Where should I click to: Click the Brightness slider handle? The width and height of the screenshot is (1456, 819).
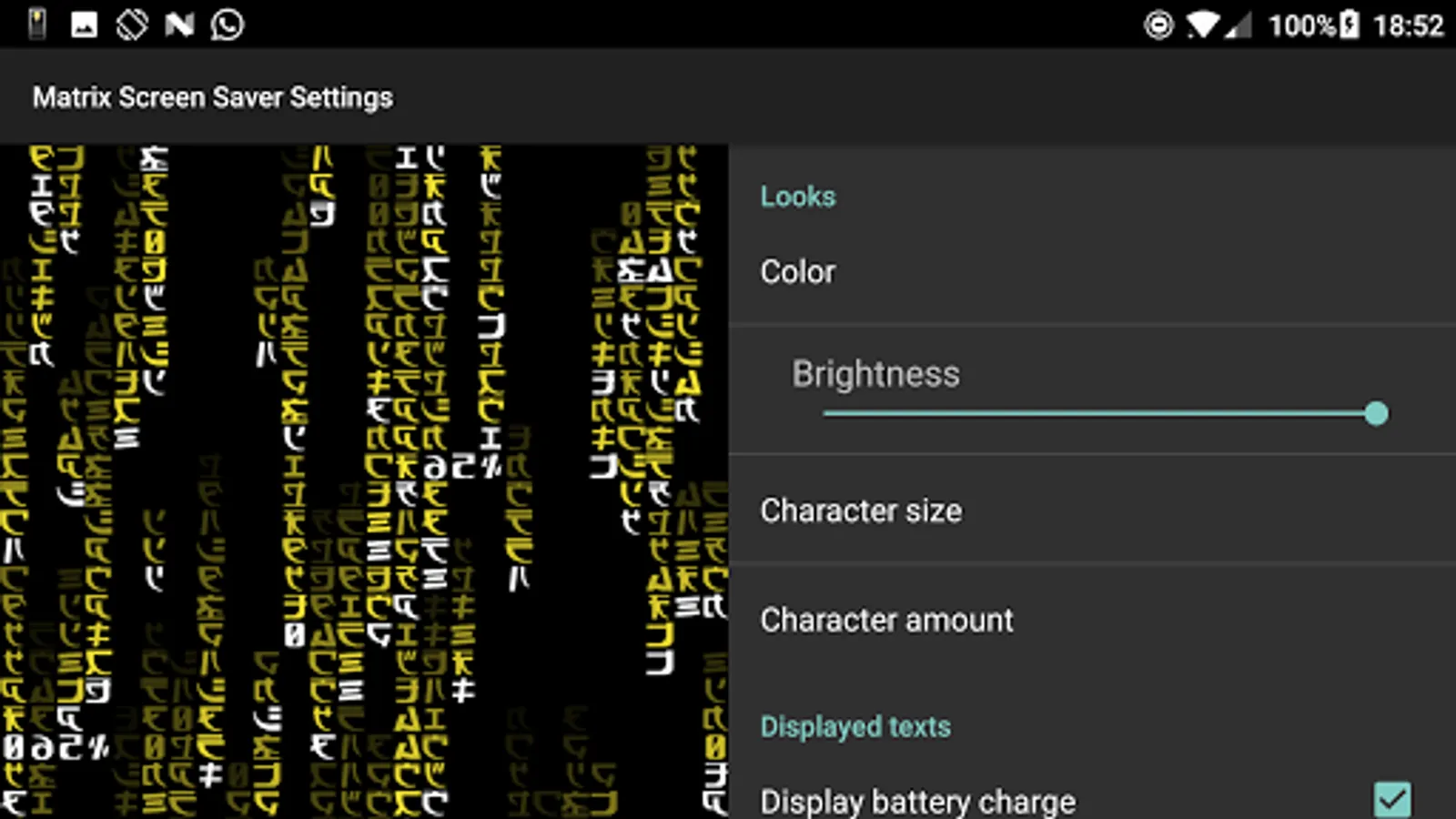click(x=1377, y=414)
